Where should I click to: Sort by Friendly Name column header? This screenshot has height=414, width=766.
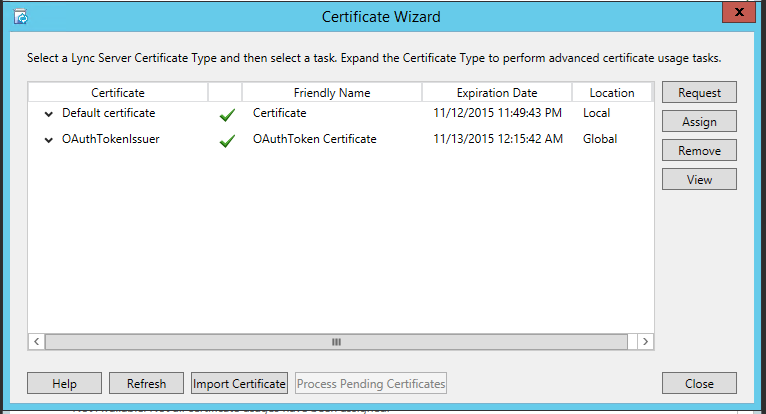click(x=332, y=92)
